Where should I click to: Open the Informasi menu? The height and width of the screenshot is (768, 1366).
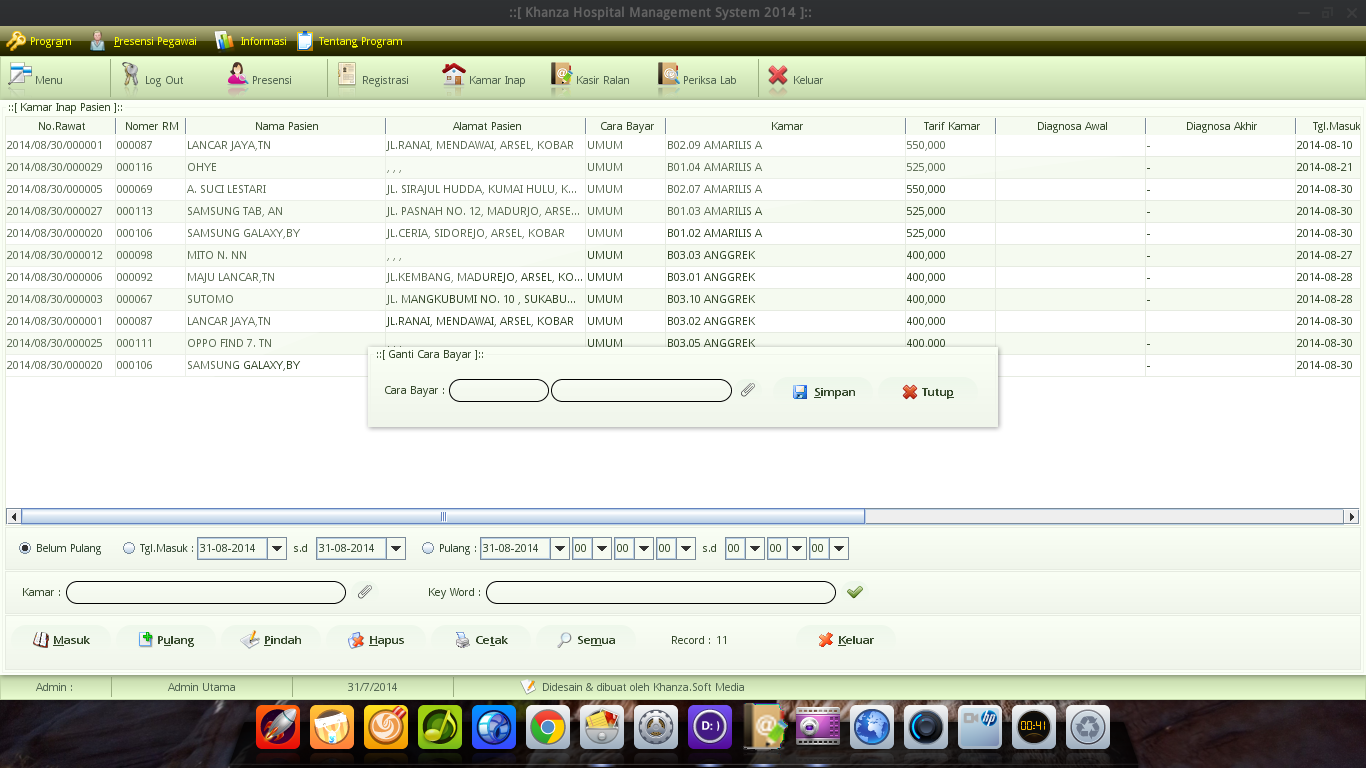tap(255, 41)
